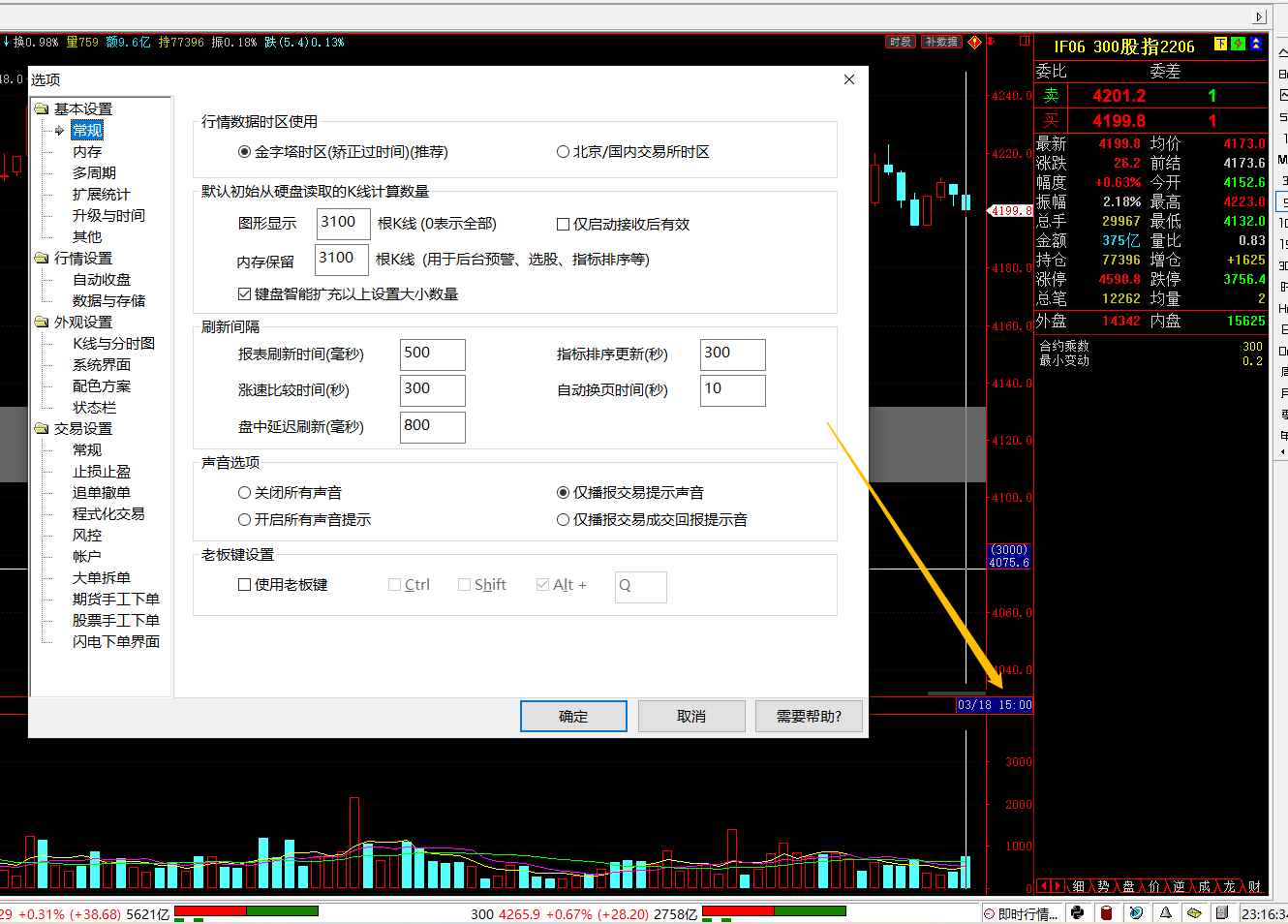Collapse the 交易设置 tree node
1288x924 pixels.
(42, 428)
